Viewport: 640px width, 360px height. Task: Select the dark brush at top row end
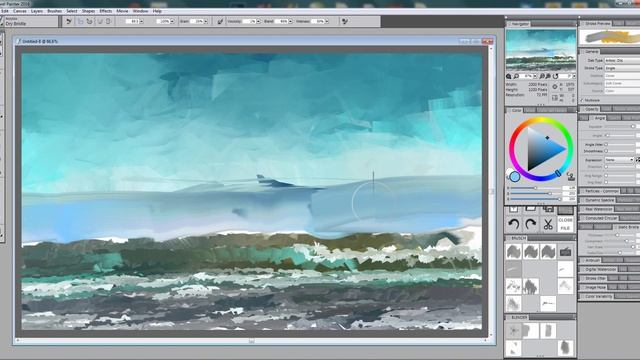565,251
